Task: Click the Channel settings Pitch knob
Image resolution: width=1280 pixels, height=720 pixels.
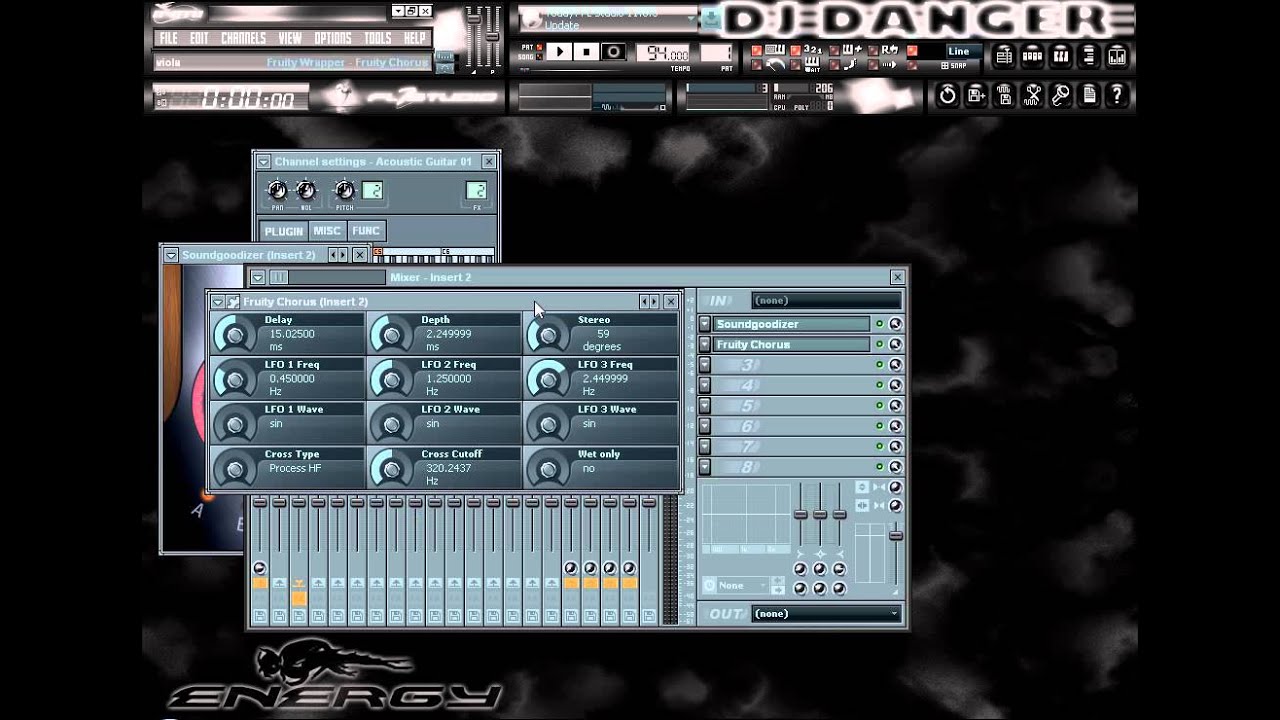Action: pos(344,190)
